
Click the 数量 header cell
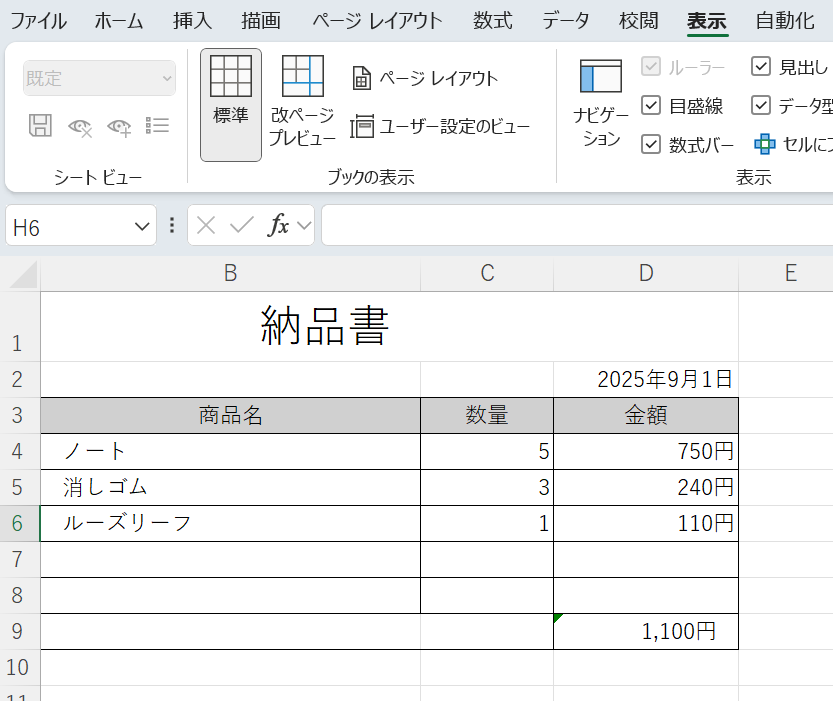[487, 415]
